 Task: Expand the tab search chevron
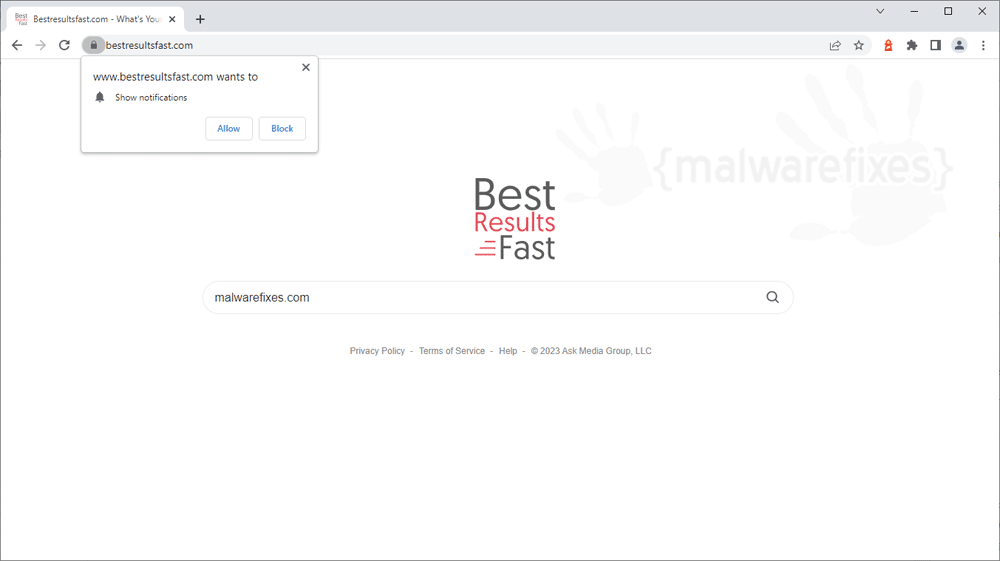[880, 11]
